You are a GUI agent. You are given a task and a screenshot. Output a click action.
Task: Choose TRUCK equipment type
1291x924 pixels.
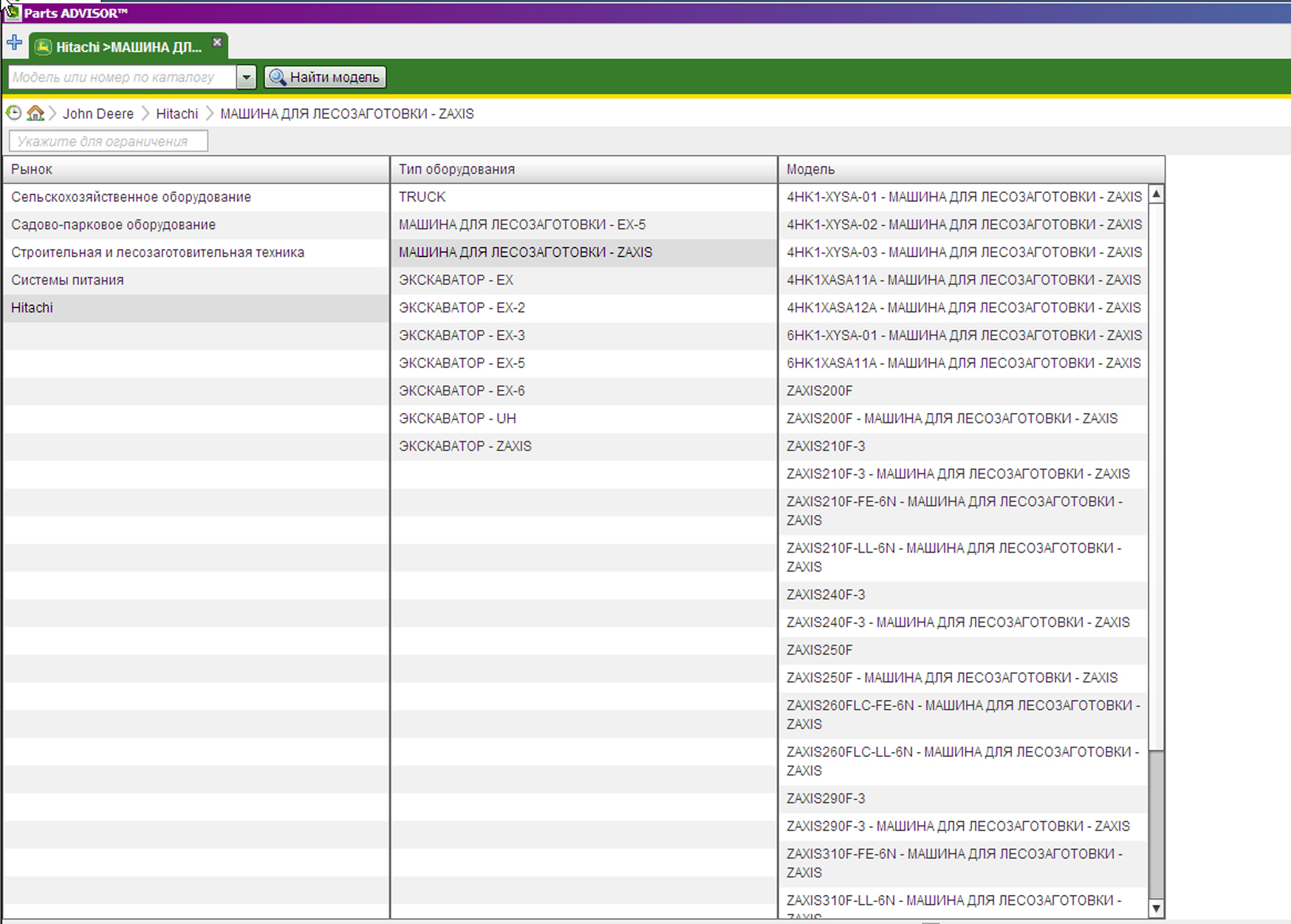click(422, 197)
